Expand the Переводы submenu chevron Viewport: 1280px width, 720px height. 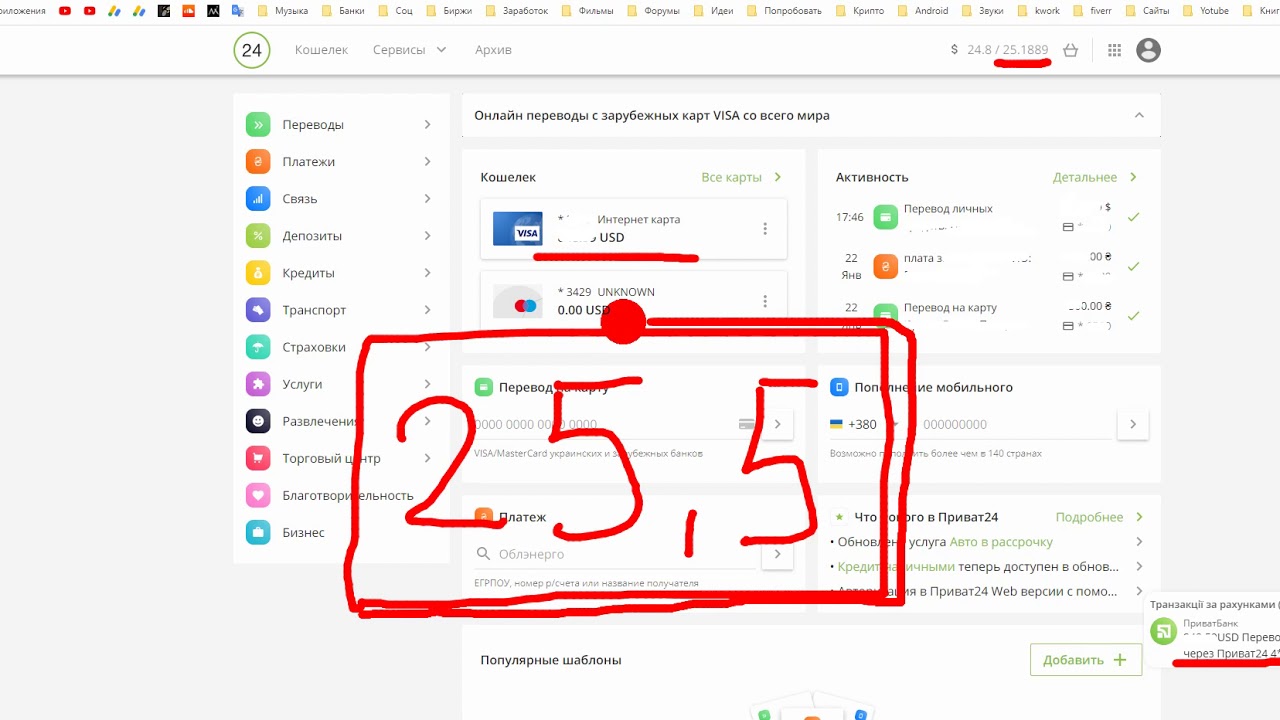click(427, 125)
